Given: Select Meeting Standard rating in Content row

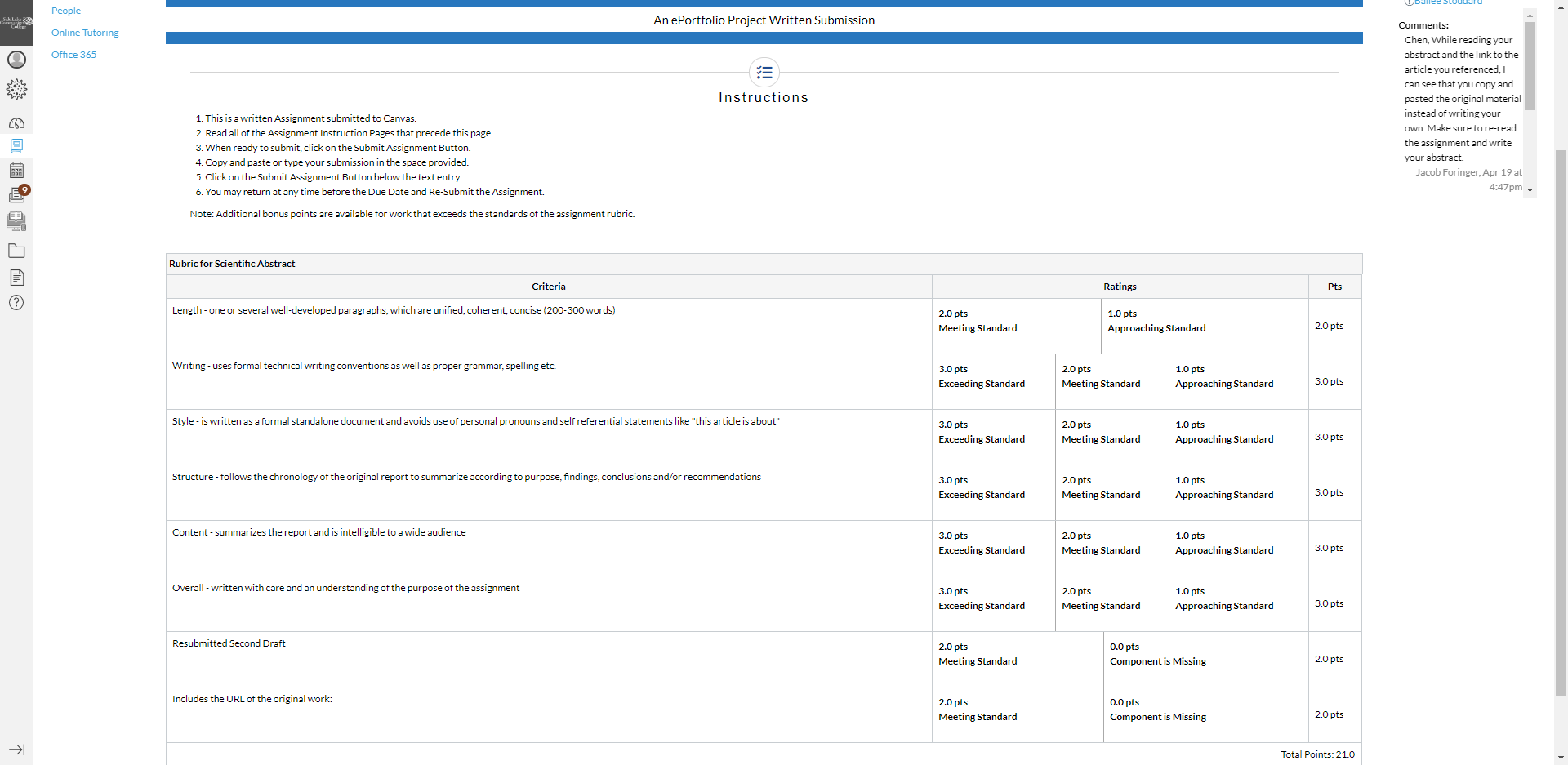Looking at the screenshot, I should tap(1111, 548).
